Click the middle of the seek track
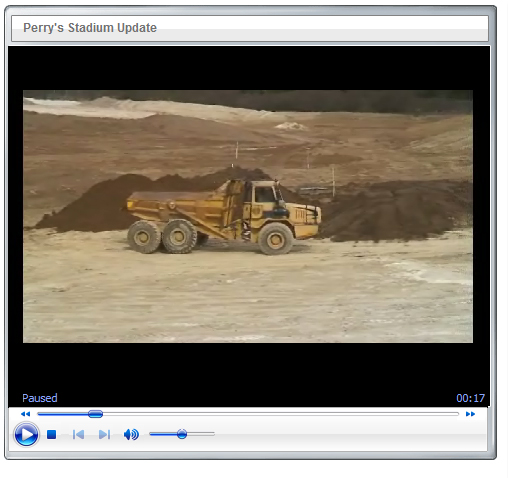 pyautogui.click(x=248, y=414)
